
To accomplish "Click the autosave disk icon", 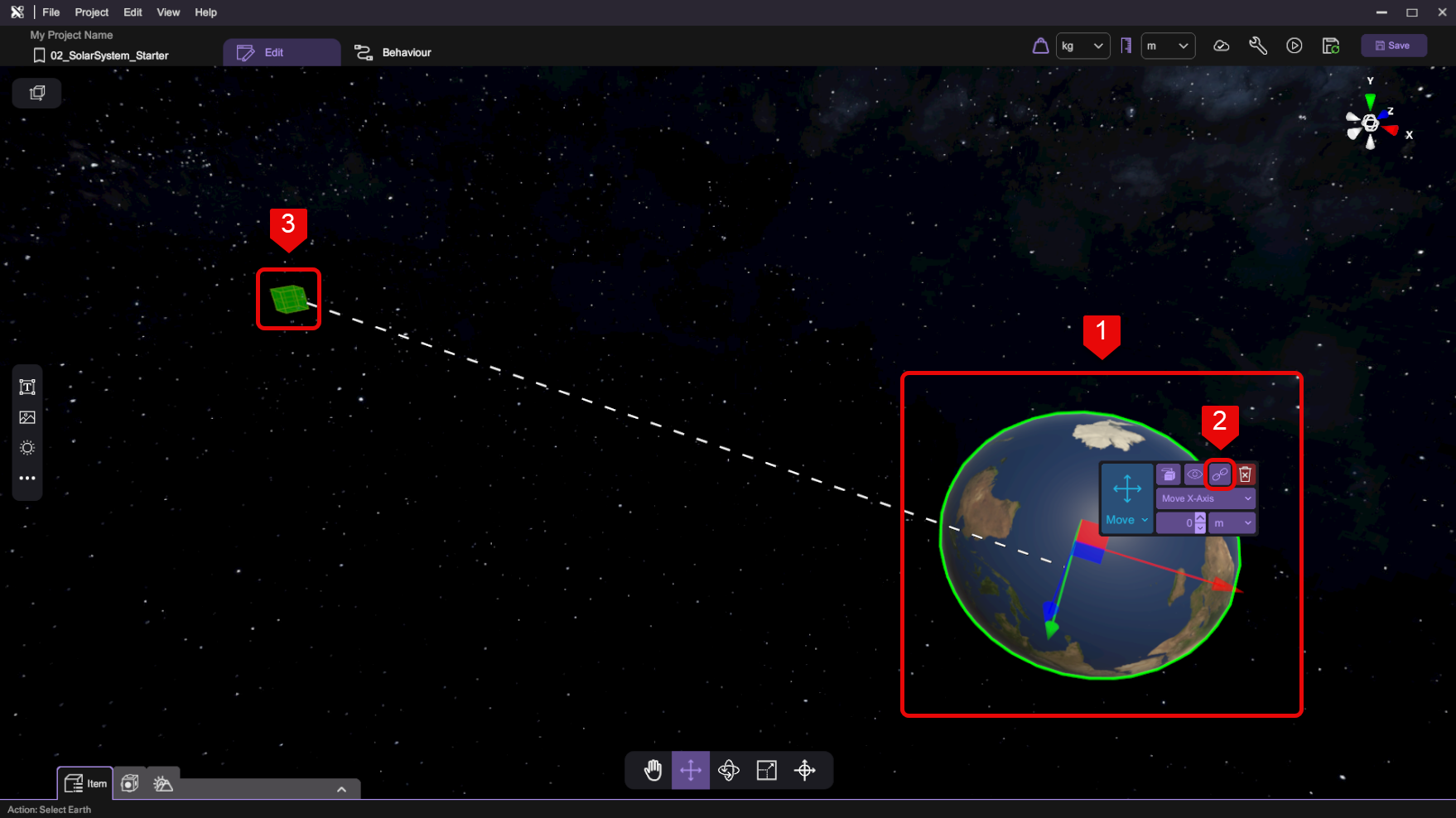I will pyautogui.click(x=1330, y=46).
